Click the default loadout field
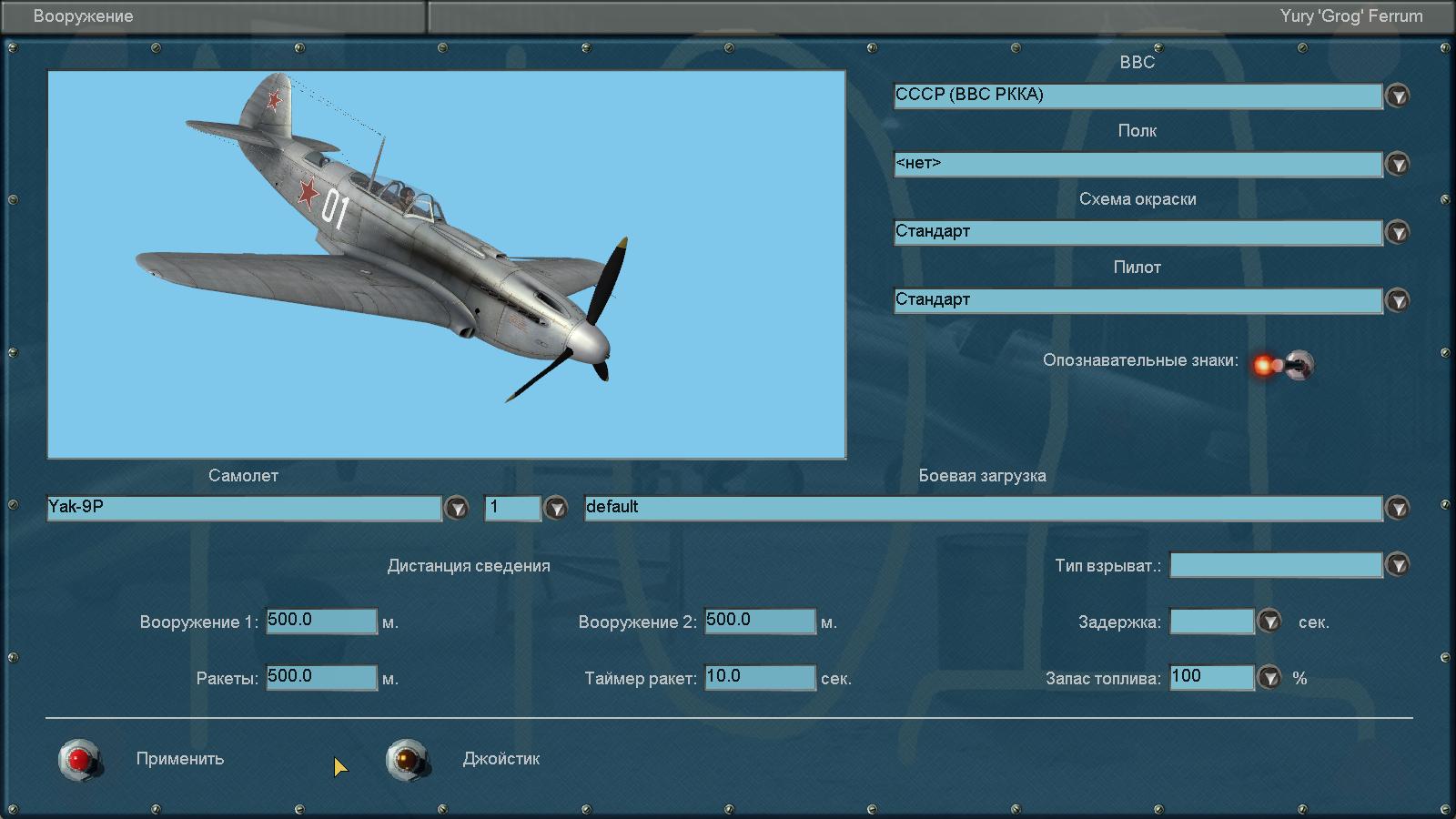1456x819 pixels. pyautogui.click(x=983, y=508)
